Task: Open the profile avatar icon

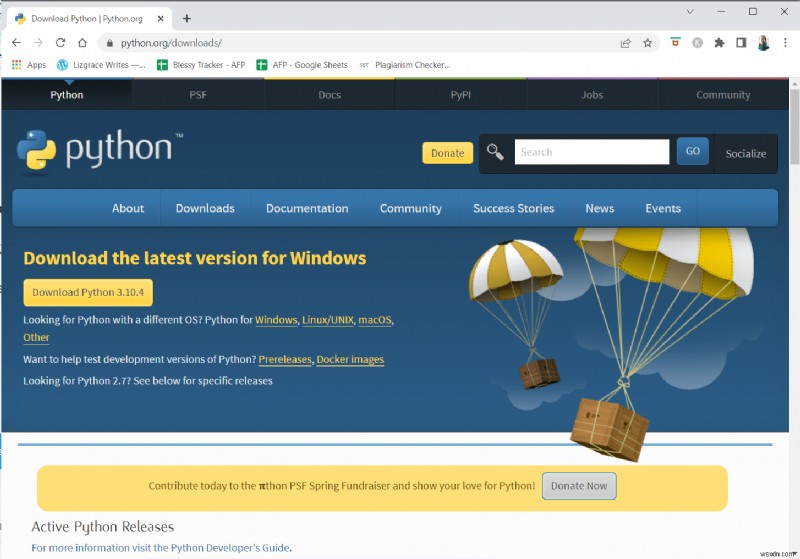Action: click(763, 43)
